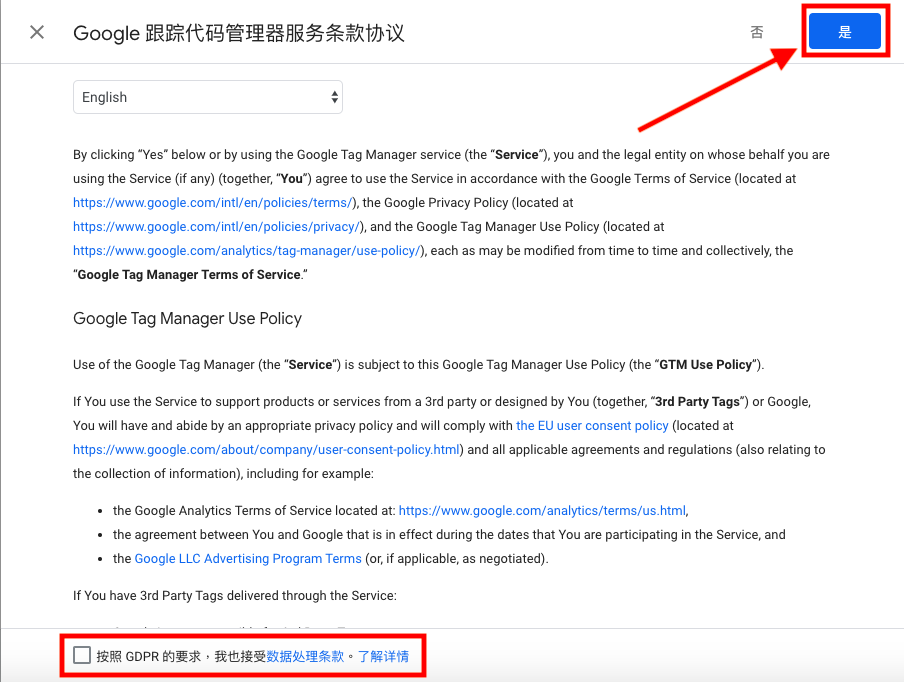
Task: Tick the GDPR acceptance checkbox
Action: pos(82,655)
